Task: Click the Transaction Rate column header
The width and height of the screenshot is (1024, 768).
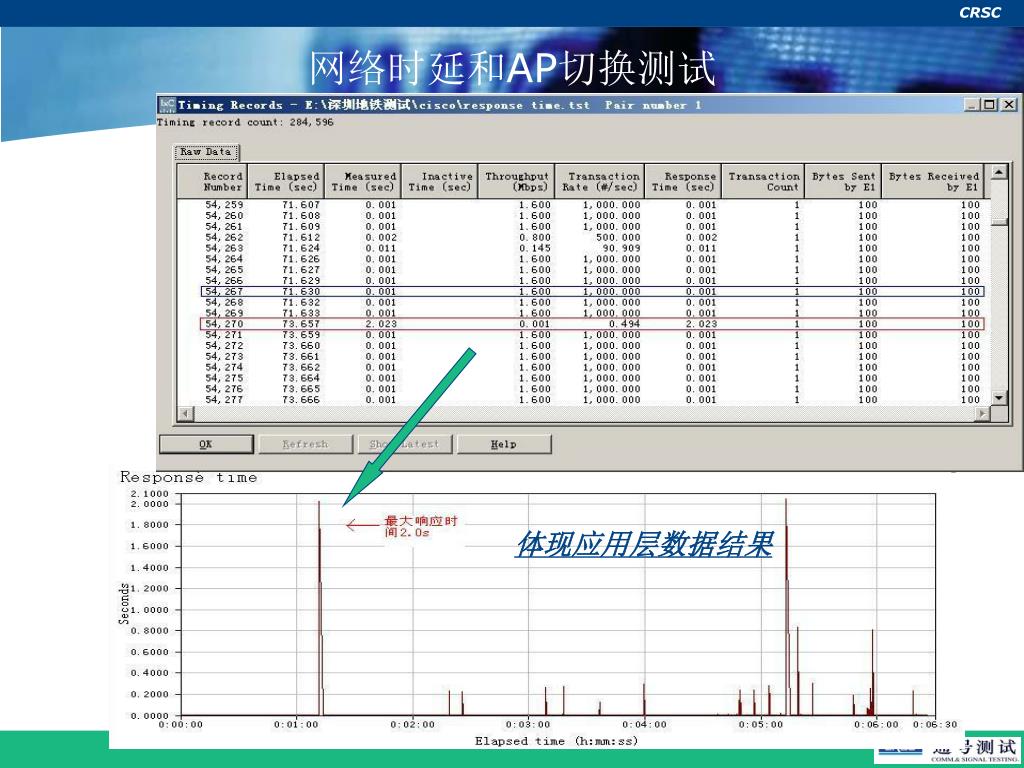Action: 600,182
